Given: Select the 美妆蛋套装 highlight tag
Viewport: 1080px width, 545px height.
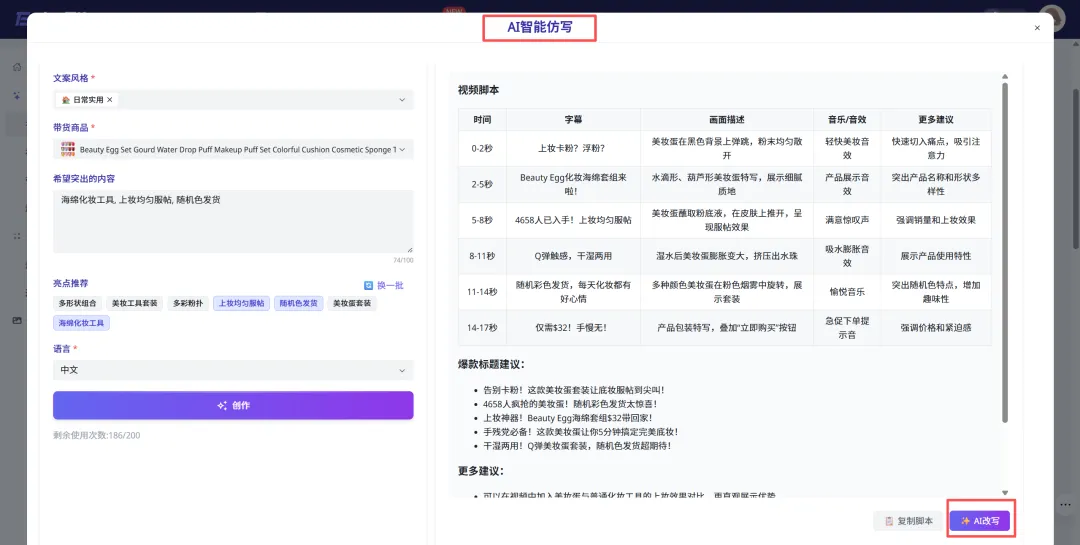Looking at the screenshot, I should point(352,303).
